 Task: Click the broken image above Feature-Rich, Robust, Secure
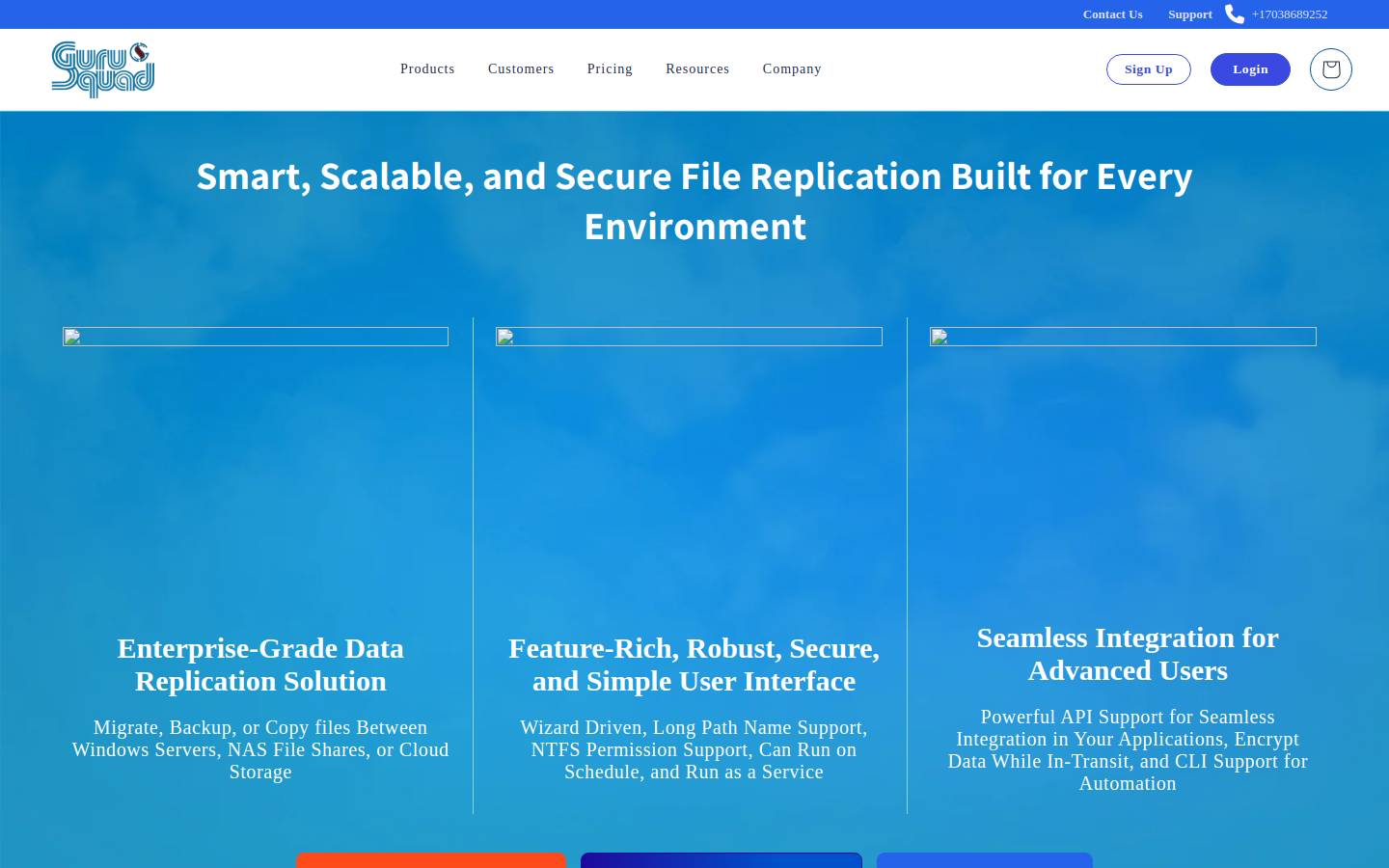pyautogui.click(x=689, y=337)
